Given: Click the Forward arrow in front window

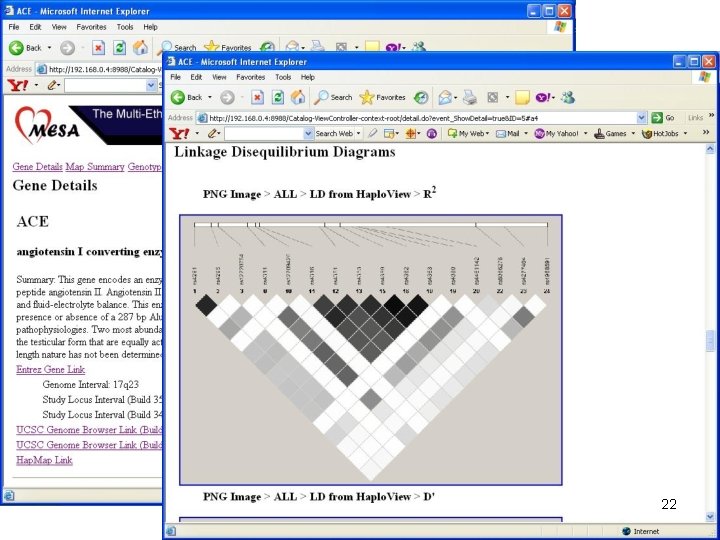Looking at the screenshot, I should (227, 97).
